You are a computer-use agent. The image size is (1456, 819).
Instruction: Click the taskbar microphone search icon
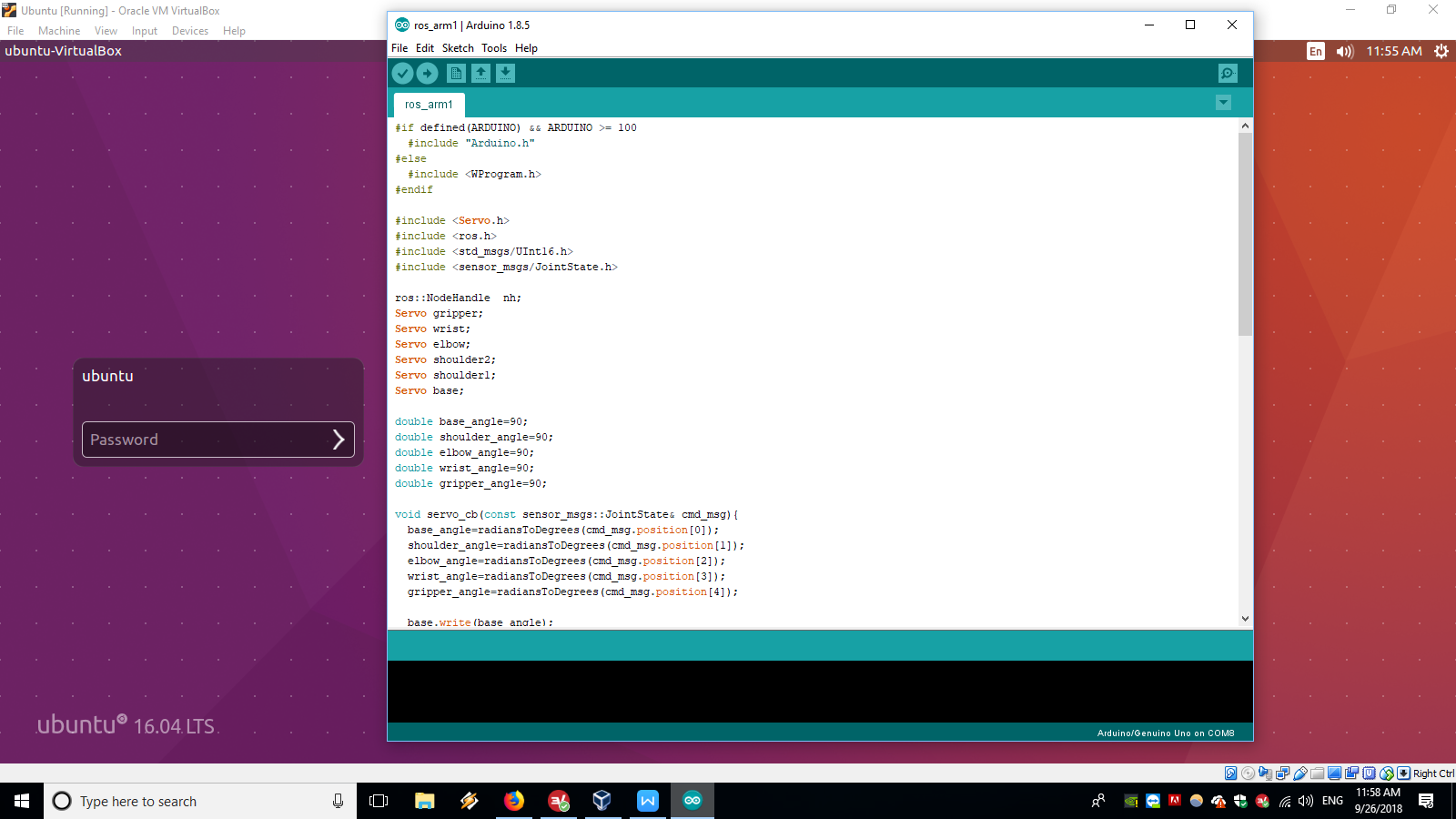[x=338, y=801]
